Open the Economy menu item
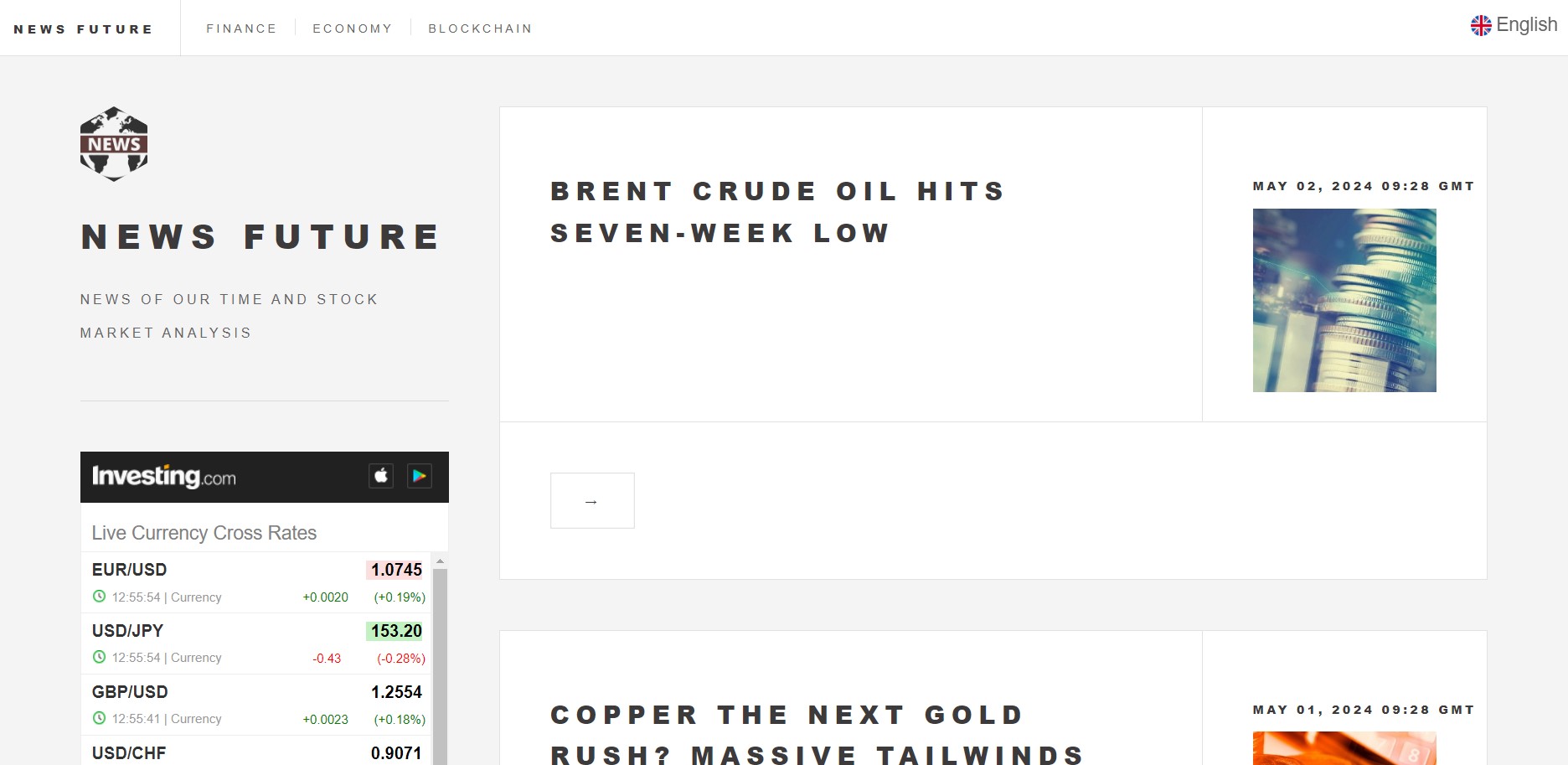 pyautogui.click(x=353, y=28)
